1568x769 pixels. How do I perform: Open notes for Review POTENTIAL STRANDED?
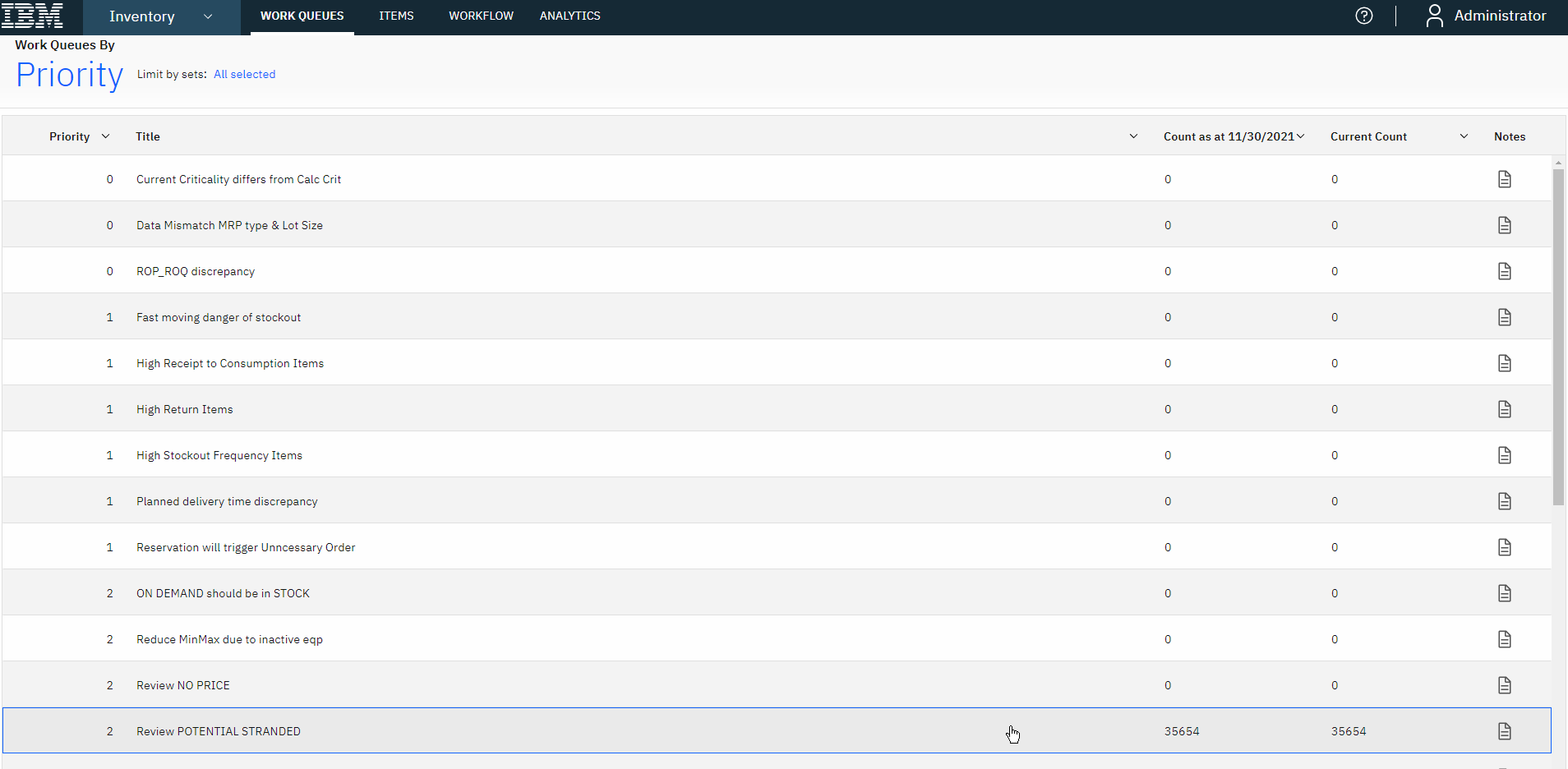pos(1504,731)
